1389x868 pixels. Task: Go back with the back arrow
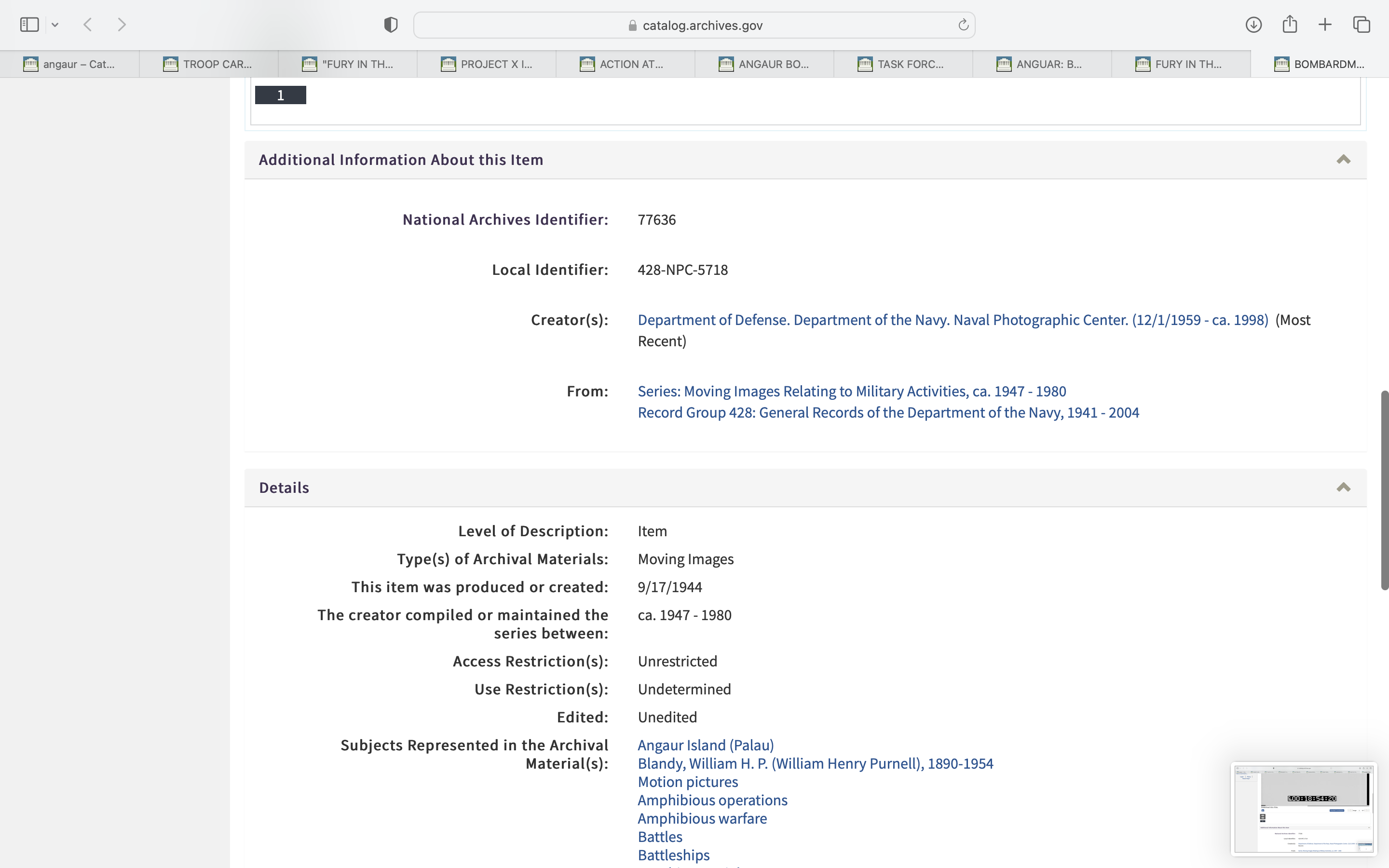pos(88,25)
